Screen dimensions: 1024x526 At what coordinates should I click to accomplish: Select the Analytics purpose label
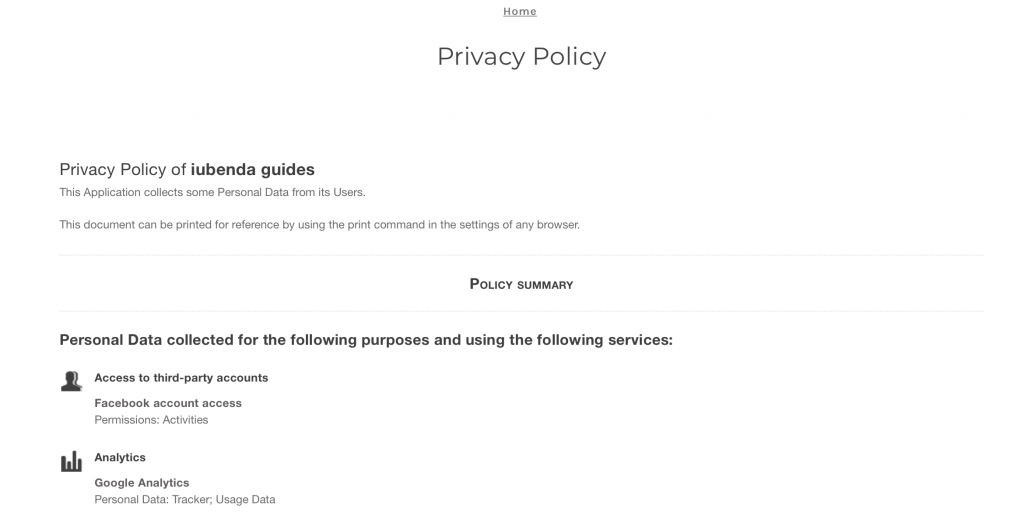(x=120, y=457)
